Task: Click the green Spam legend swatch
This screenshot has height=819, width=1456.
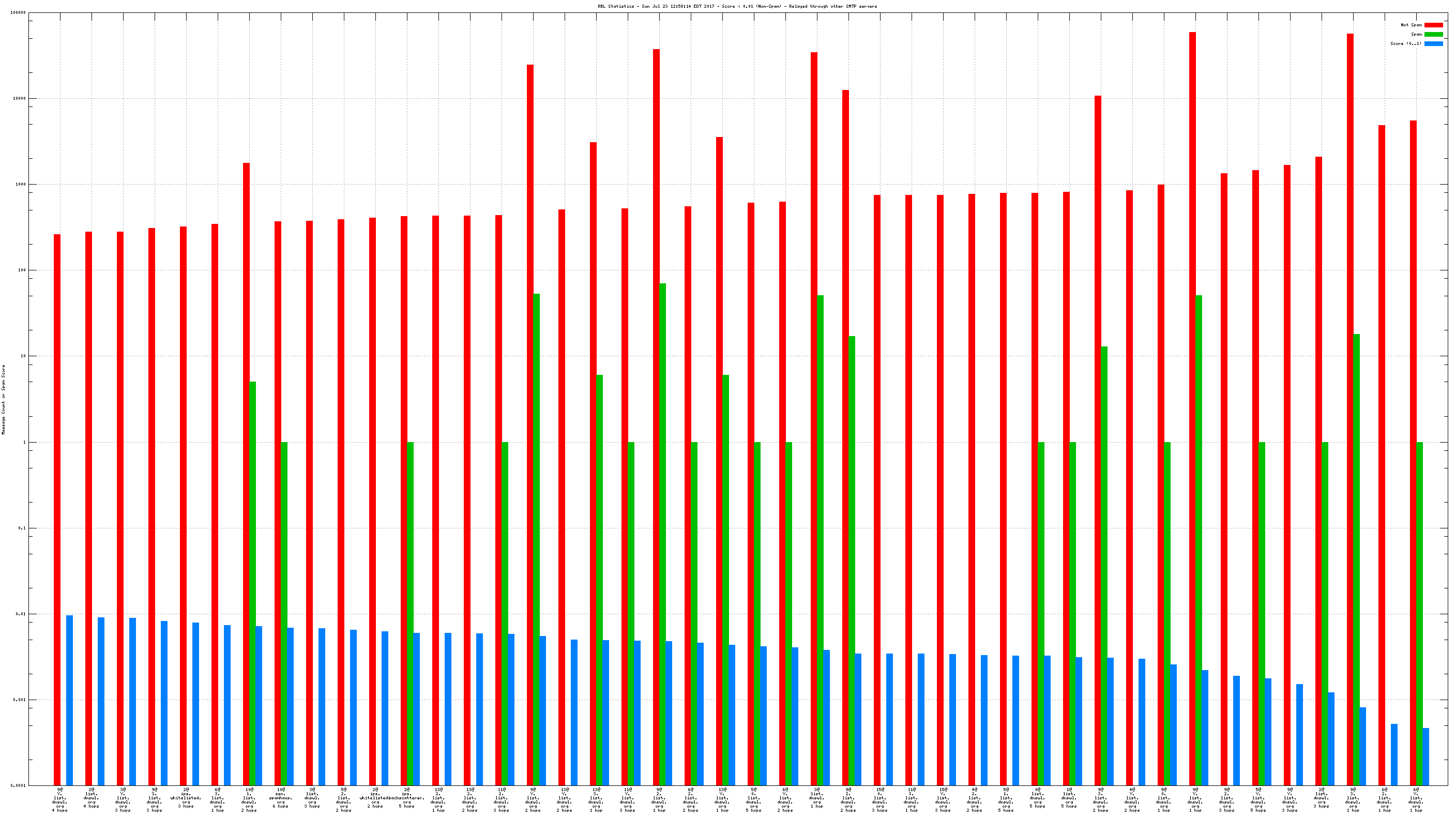Action: tap(1433, 35)
